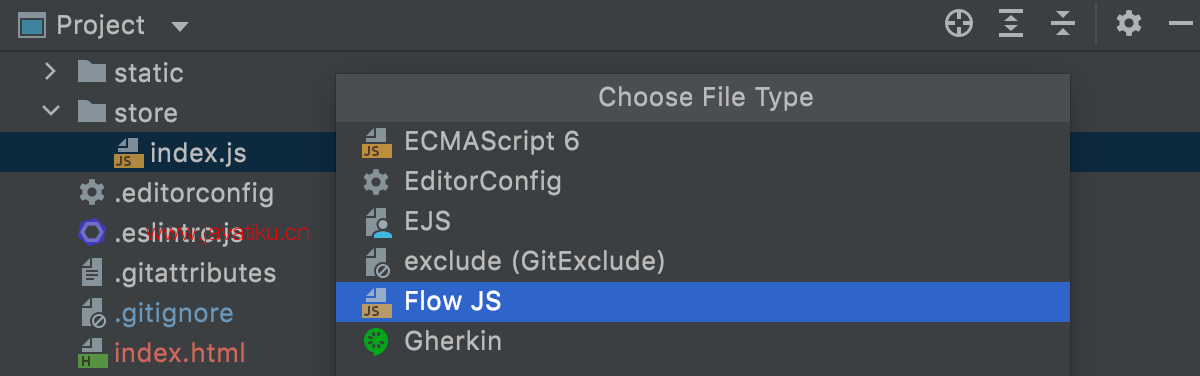Collapse the store folder chevron
The height and width of the screenshot is (376, 1200).
(50, 112)
